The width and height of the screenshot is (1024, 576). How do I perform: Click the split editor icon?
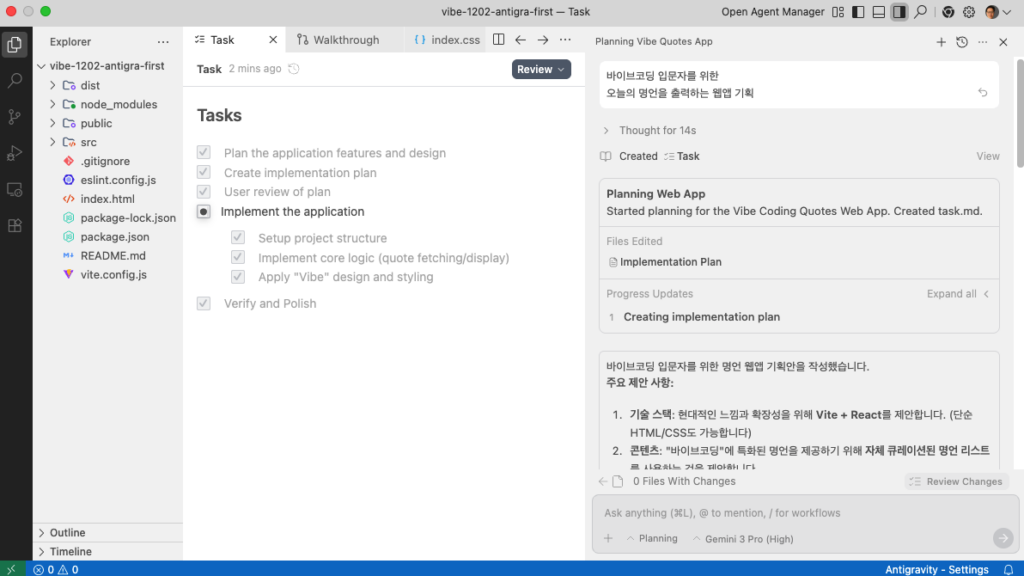tap(498, 40)
